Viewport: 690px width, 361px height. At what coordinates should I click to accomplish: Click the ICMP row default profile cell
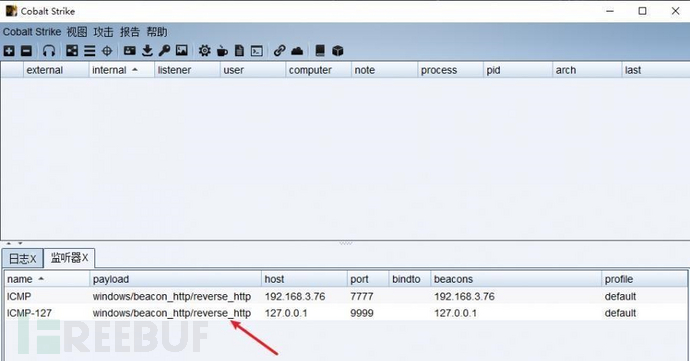click(x=644, y=296)
